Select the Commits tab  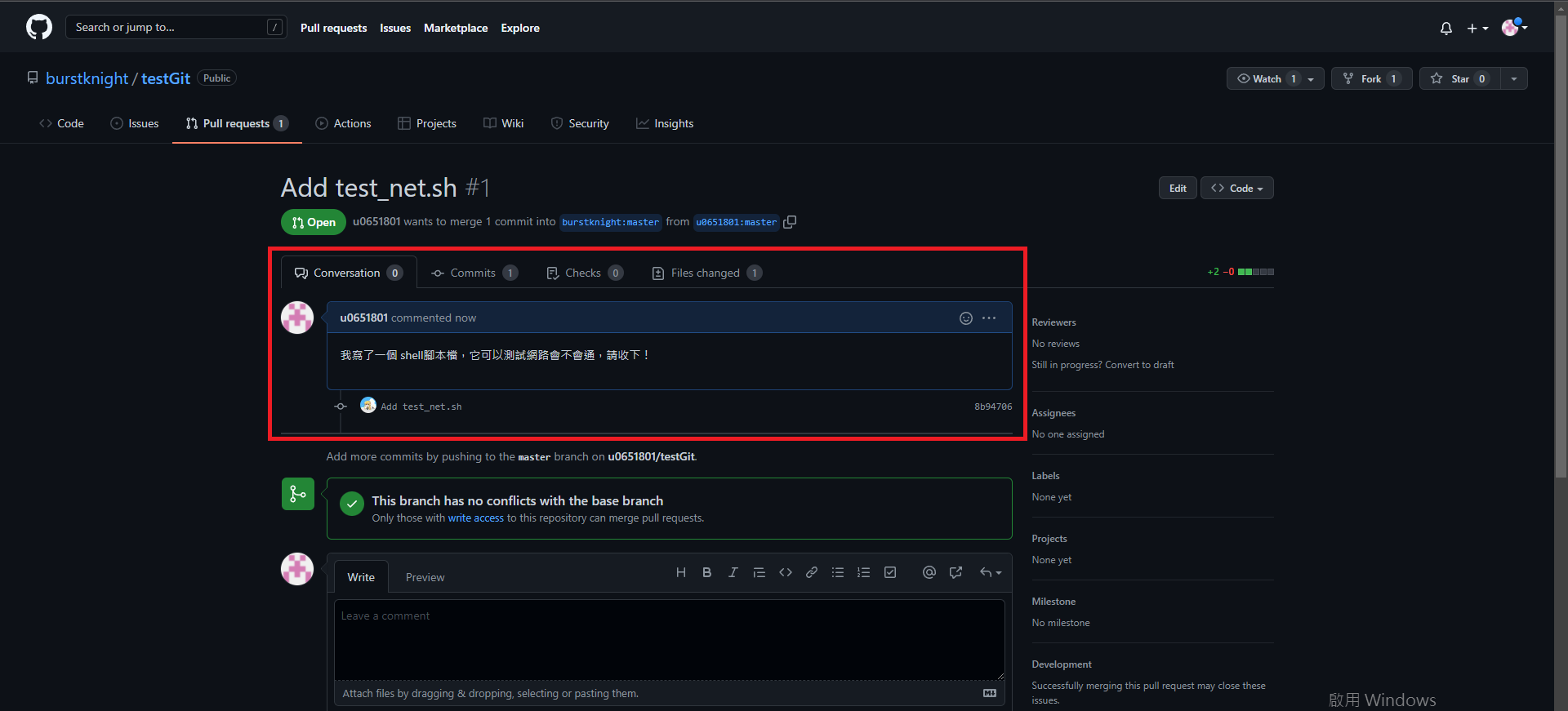pyautogui.click(x=474, y=273)
